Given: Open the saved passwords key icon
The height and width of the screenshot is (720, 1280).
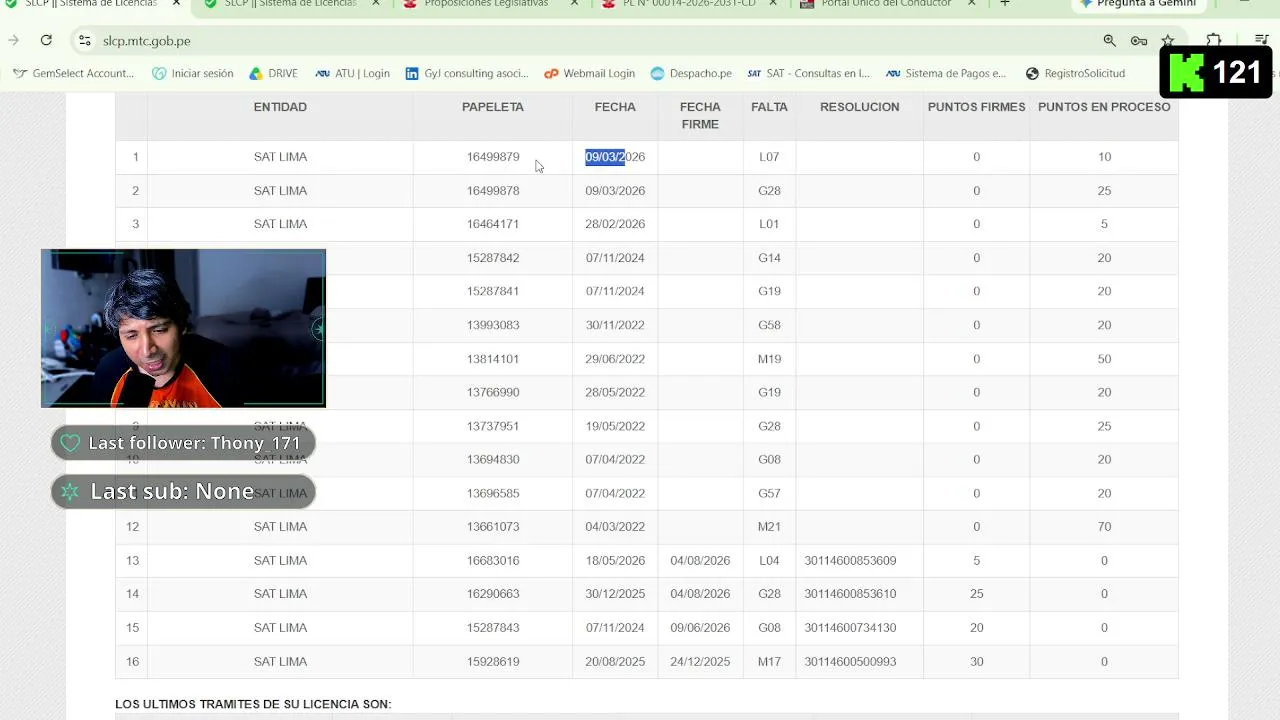Looking at the screenshot, I should click(x=1139, y=40).
